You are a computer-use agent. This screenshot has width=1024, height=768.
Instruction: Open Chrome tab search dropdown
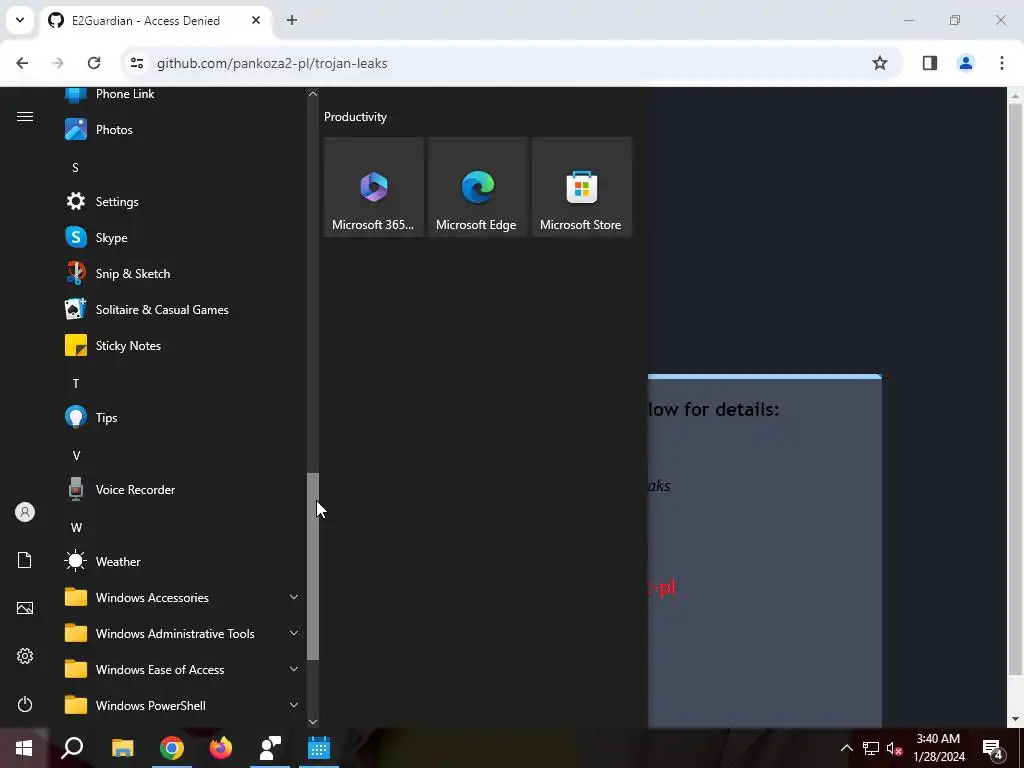coord(20,20)
